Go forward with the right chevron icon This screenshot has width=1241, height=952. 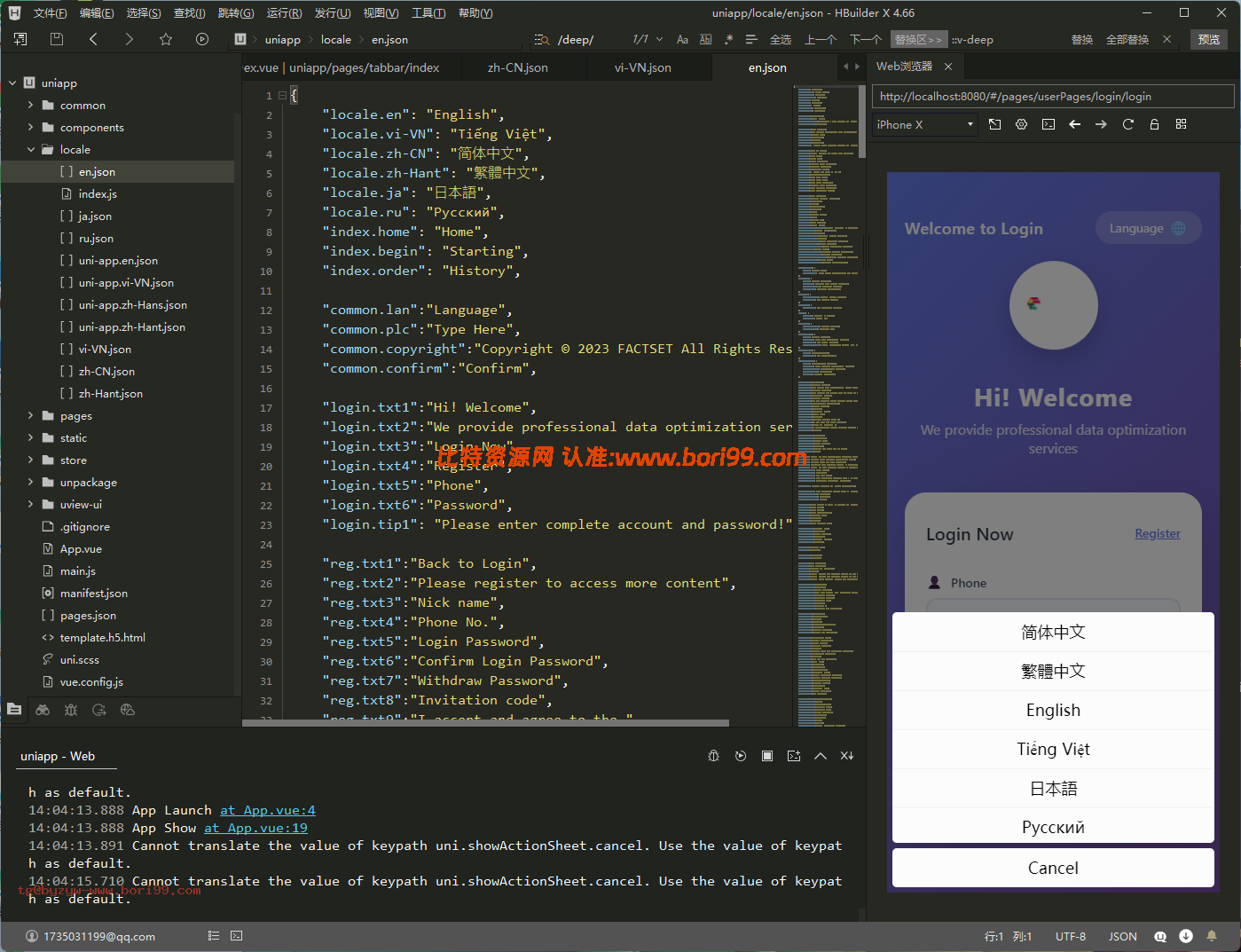coord(130,39)
